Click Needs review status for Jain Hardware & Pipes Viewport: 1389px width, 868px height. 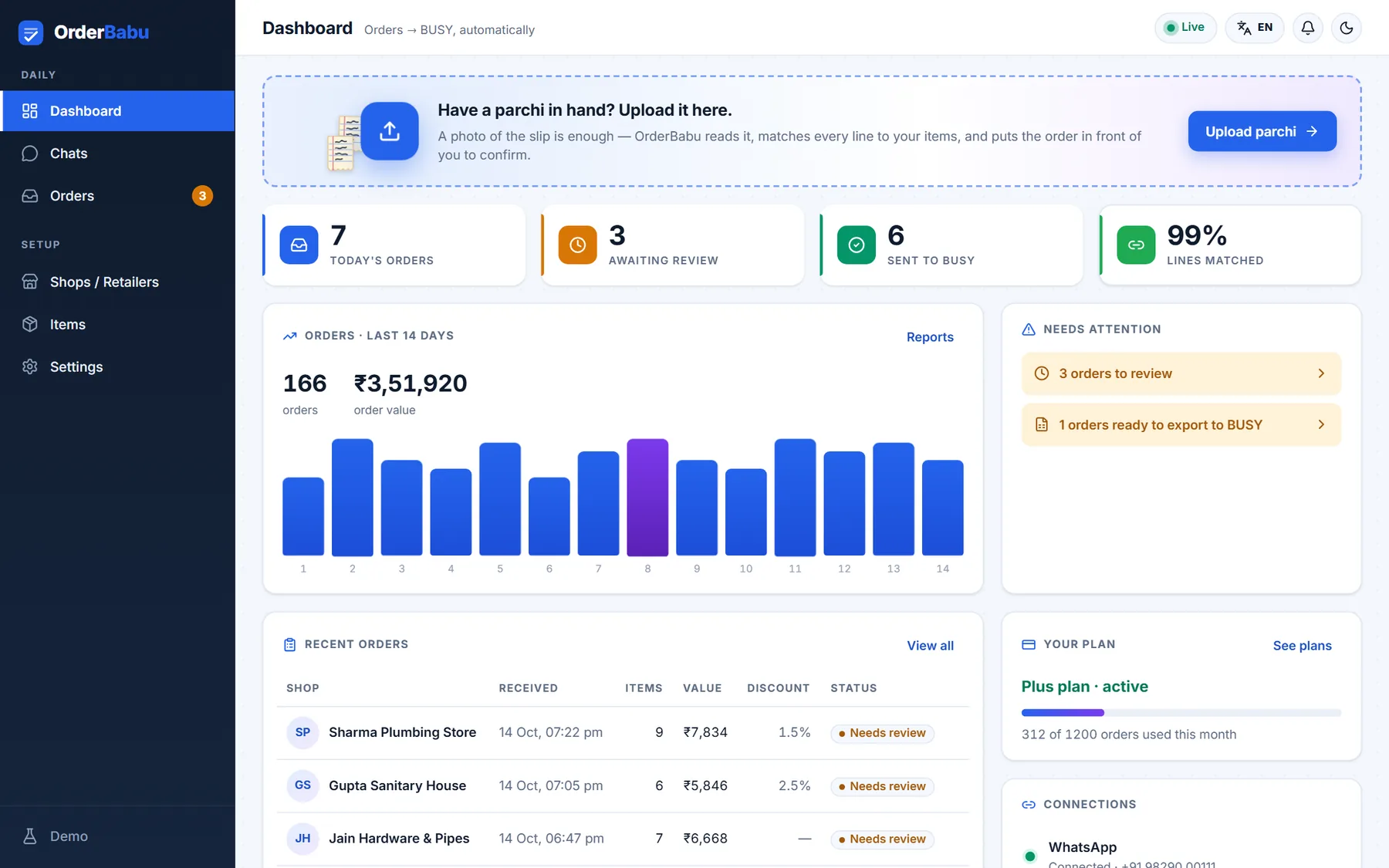click(x=882, y=839)
